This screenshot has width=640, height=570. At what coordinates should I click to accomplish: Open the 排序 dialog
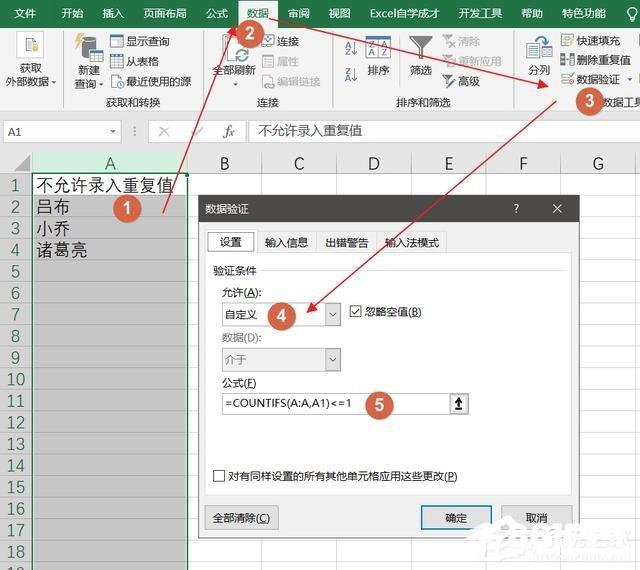[x=378, y=56]
